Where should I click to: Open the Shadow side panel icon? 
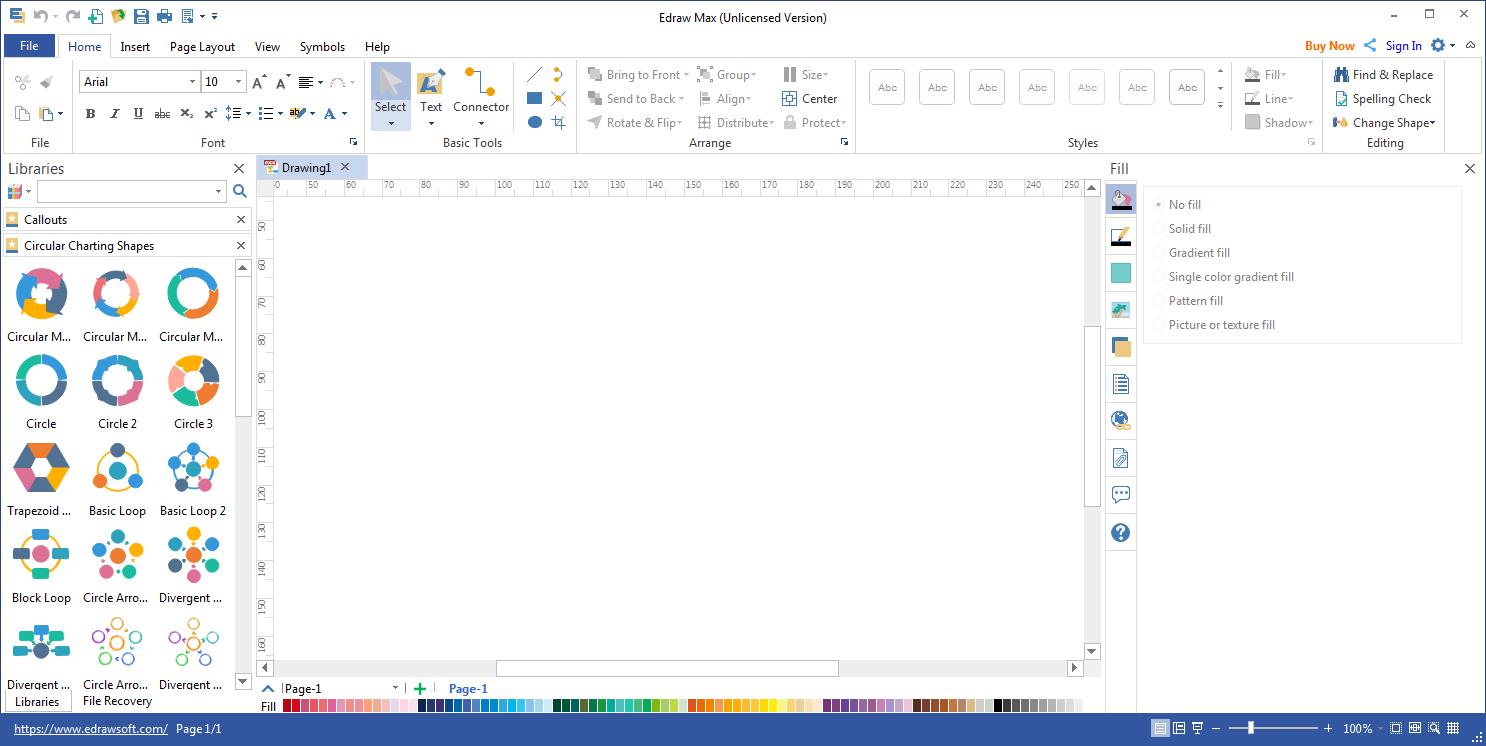[x=1121, y=273]
